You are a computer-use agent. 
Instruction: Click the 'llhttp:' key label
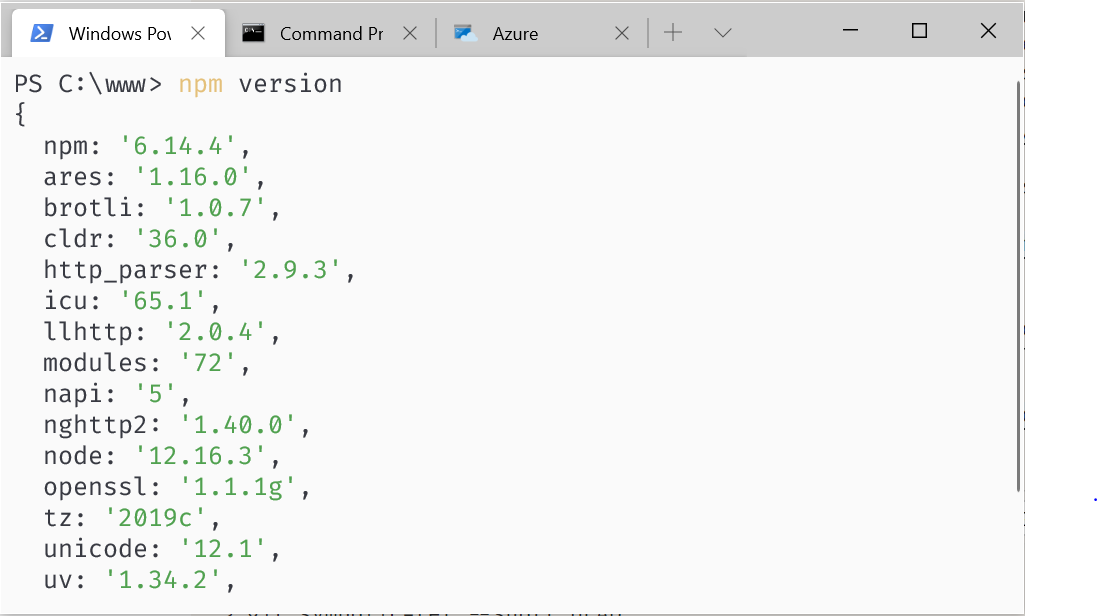coord(96,332)
